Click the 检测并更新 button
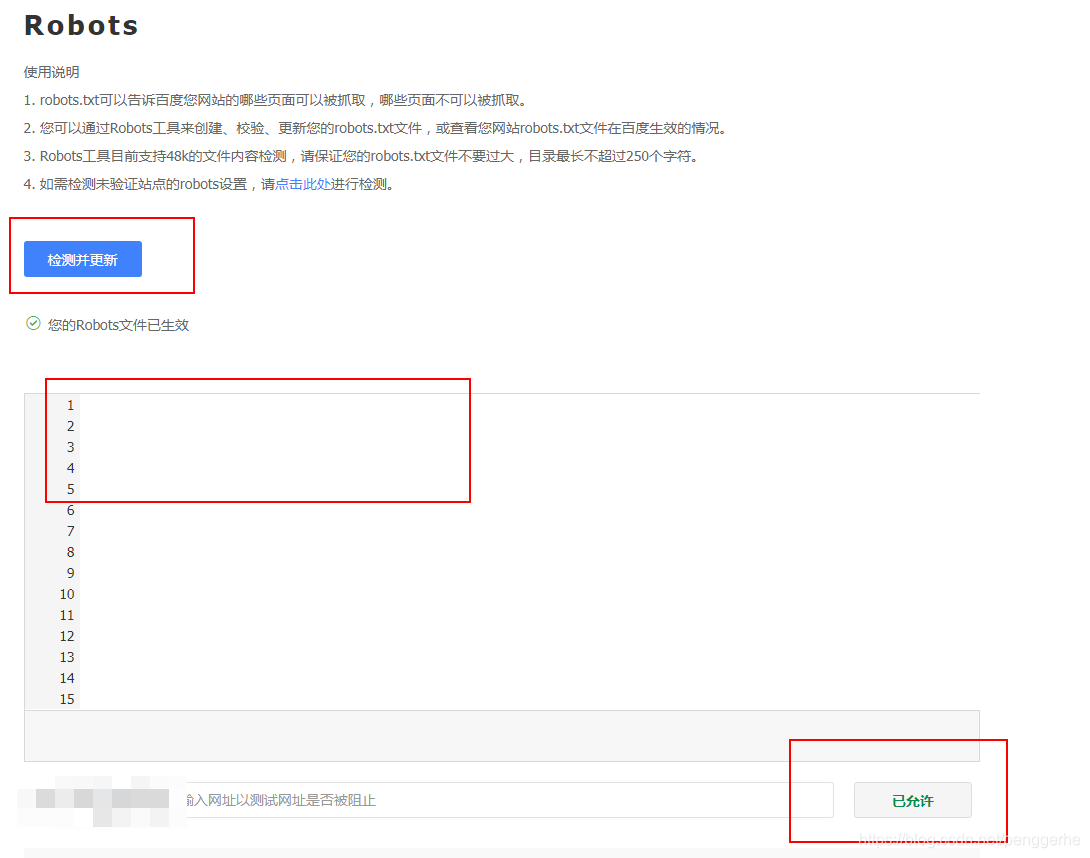 (x=83, y=259)
